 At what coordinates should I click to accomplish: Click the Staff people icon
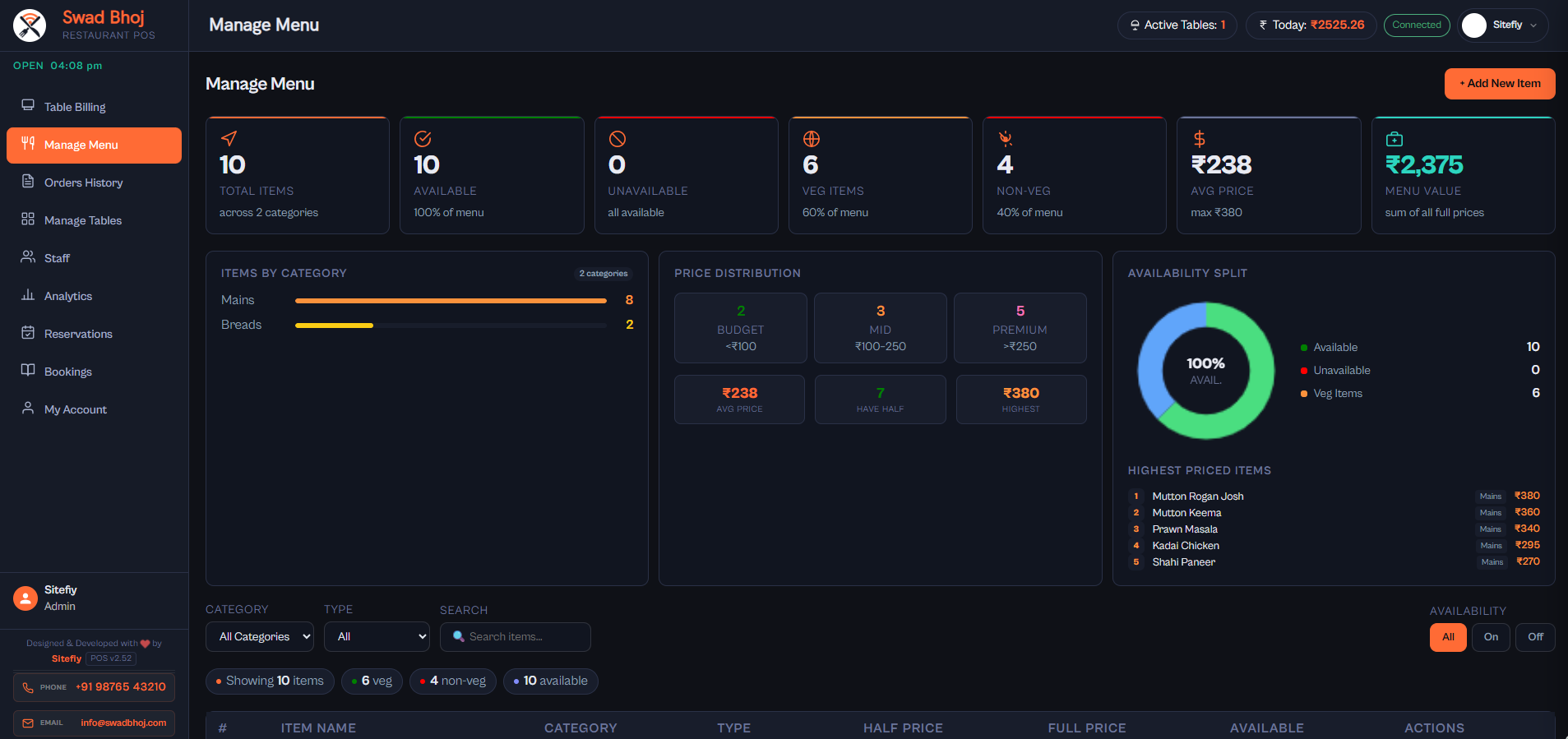pyautogui.click(x=28, y=256)
